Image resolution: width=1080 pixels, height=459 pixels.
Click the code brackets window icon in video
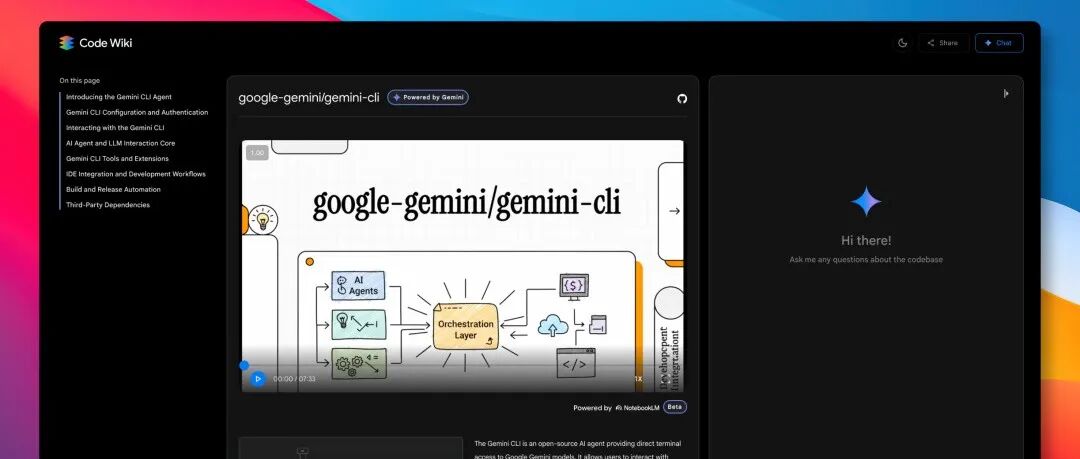point(576,363)
